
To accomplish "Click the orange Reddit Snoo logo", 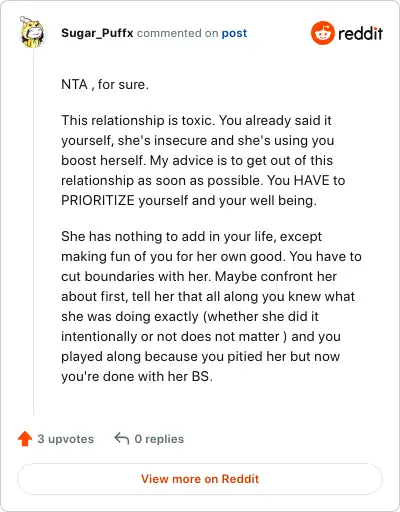I will (322, 33).
